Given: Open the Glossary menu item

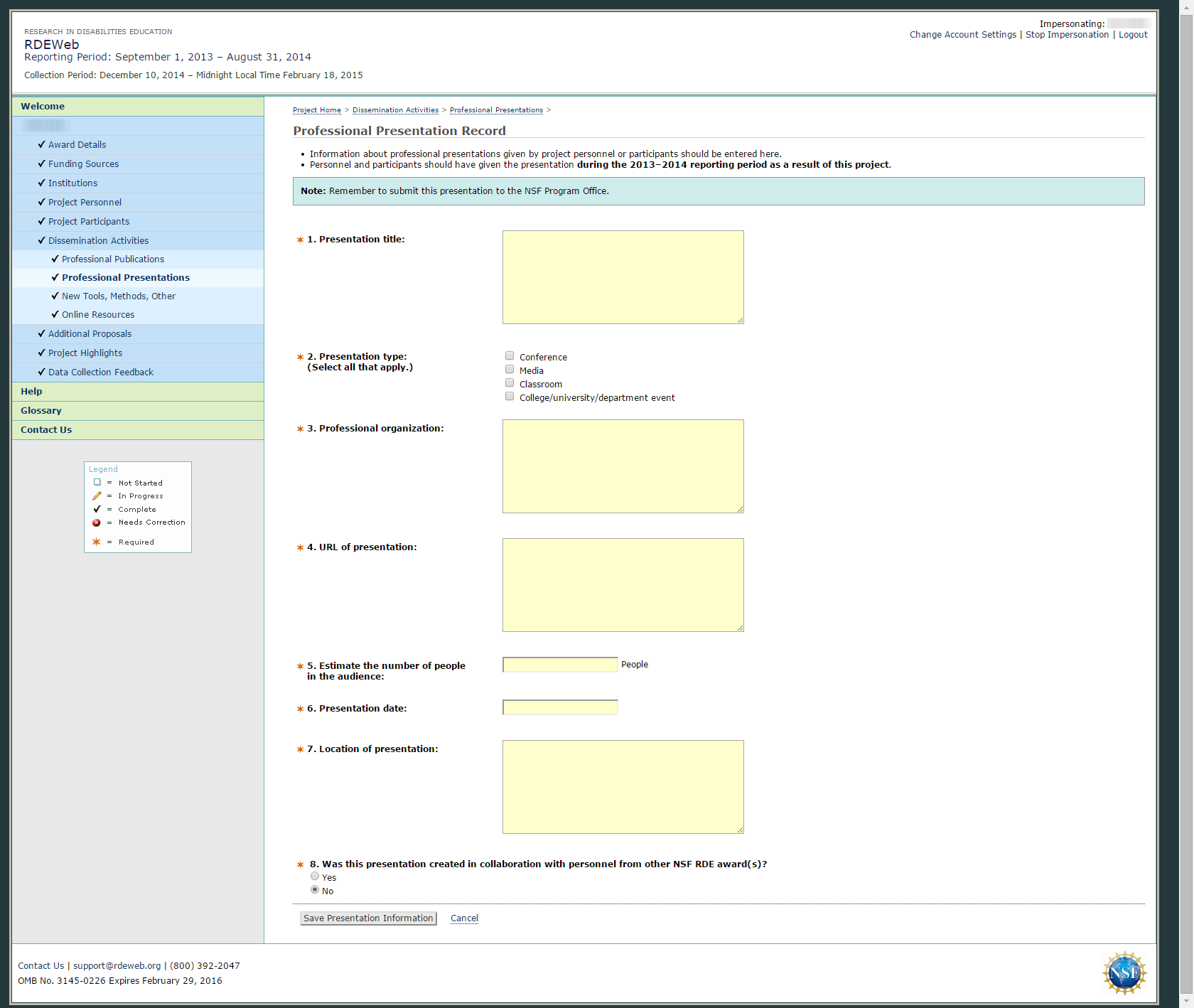Looking at the screenshot, I should 41,411.
